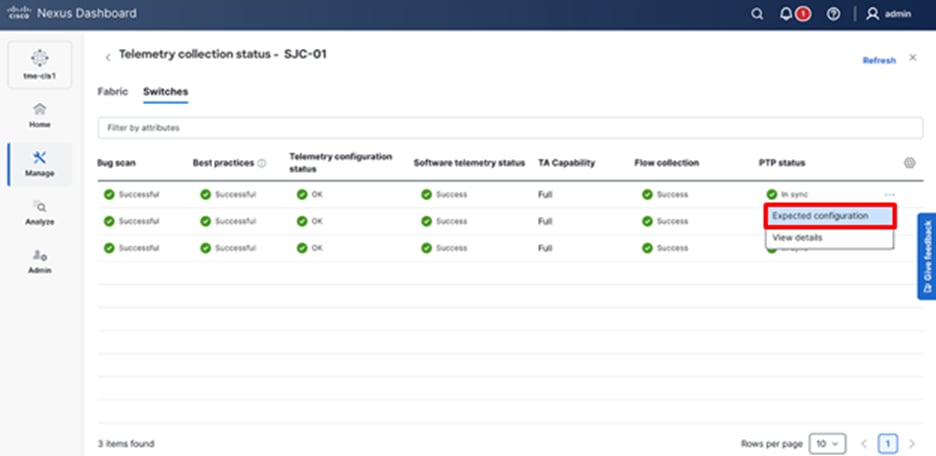Screen dimensions: 936x456
Task: Open the help question mark icon
Action: [833, 14]
